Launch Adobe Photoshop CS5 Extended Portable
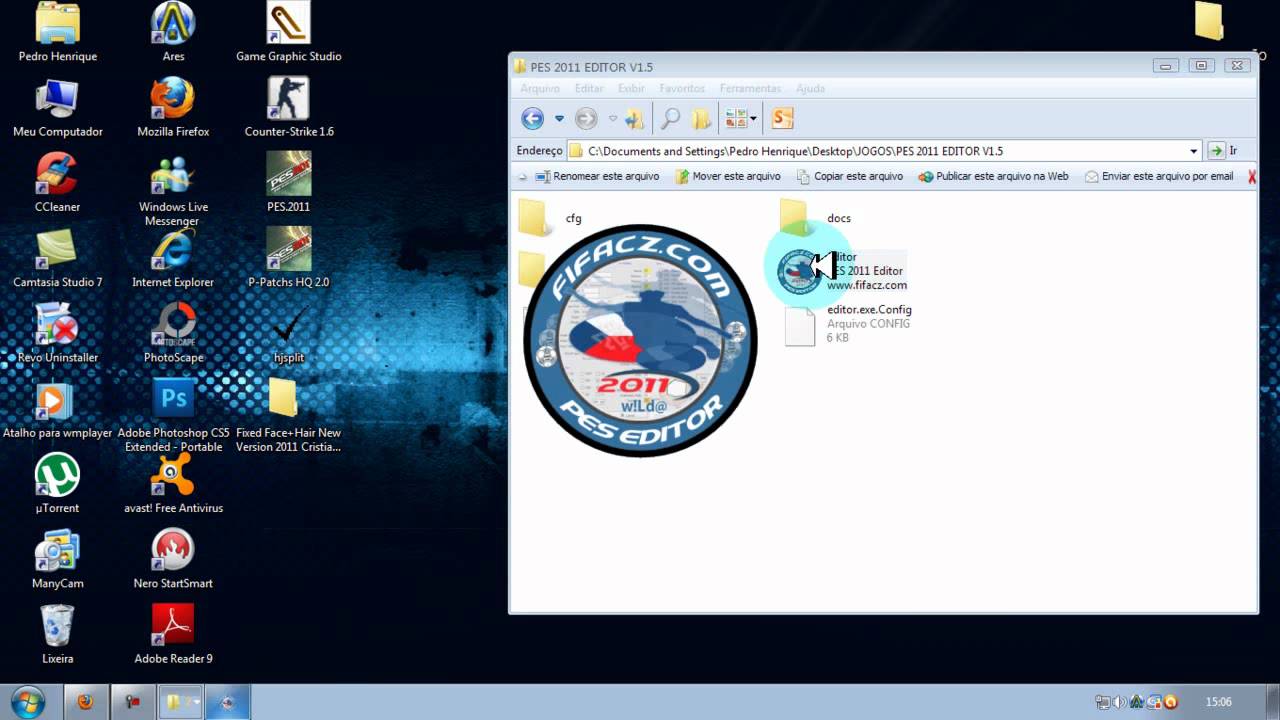 [x=173, y=399]
